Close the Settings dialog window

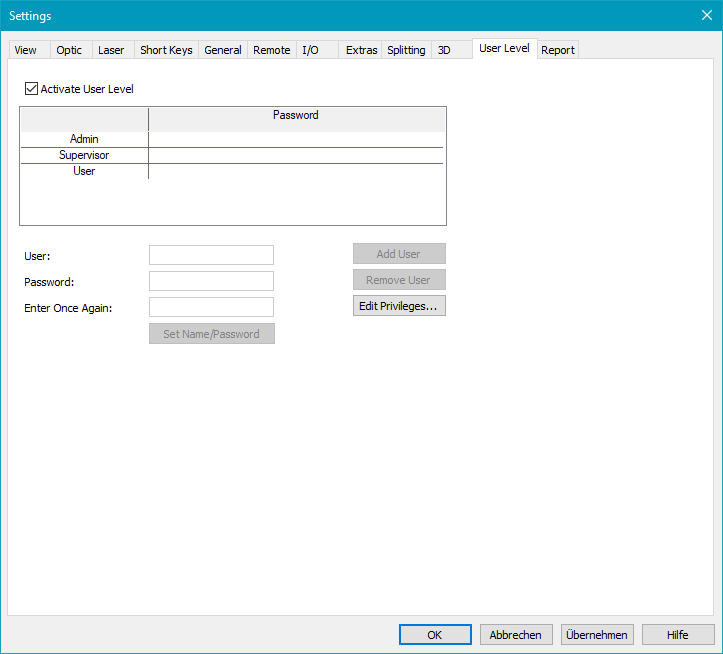(706, 15)
